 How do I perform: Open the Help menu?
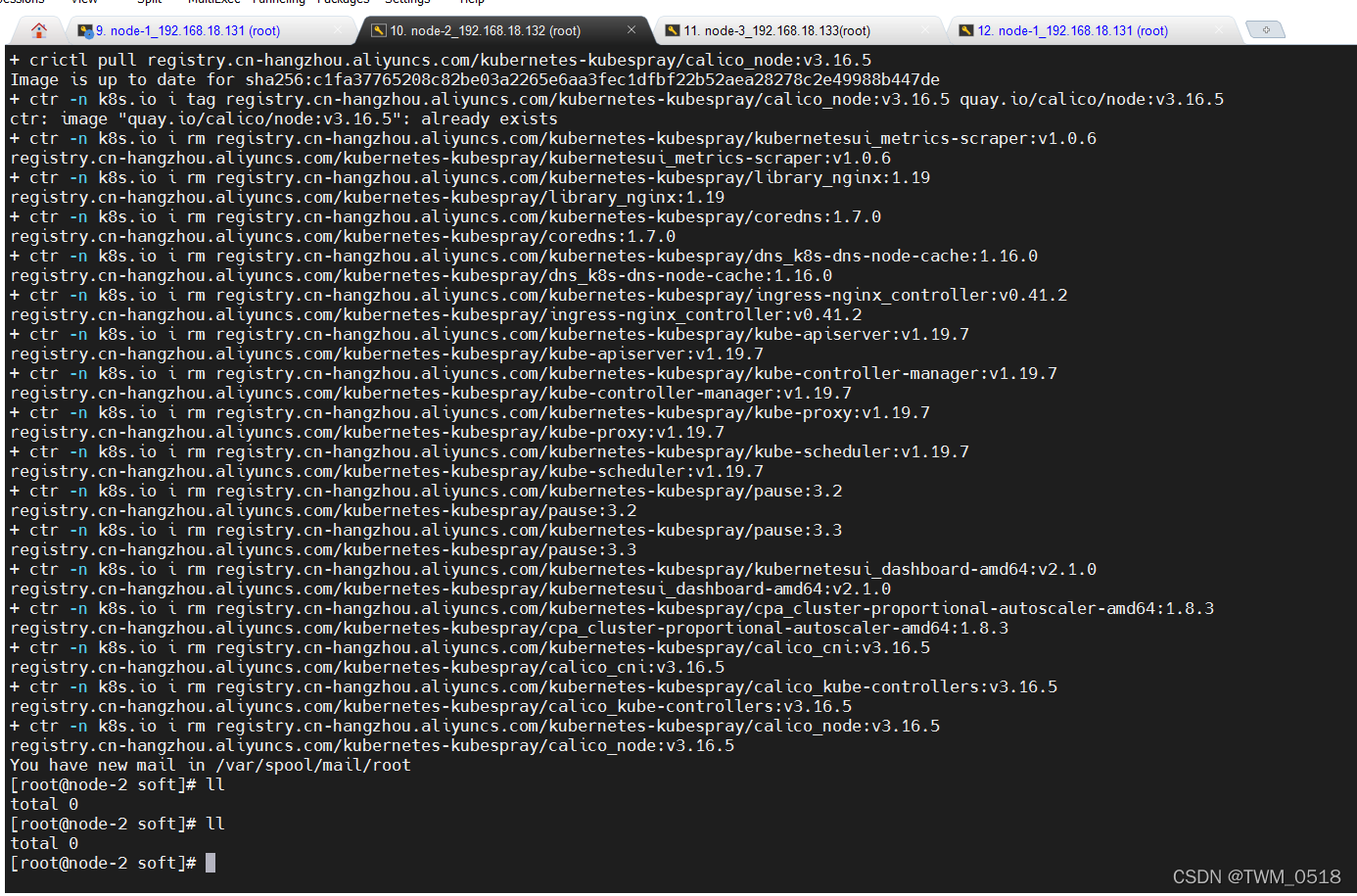472,2
